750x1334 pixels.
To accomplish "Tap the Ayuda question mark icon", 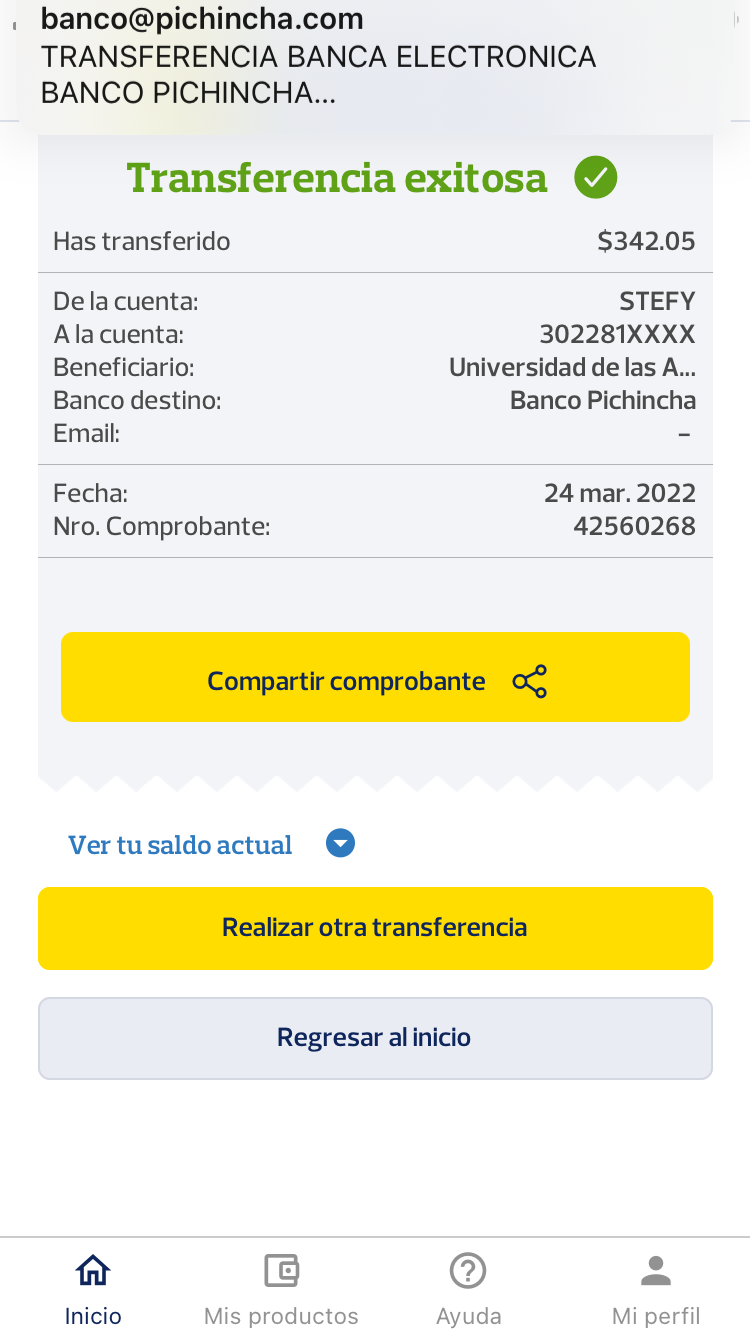I will point(468,1271).
